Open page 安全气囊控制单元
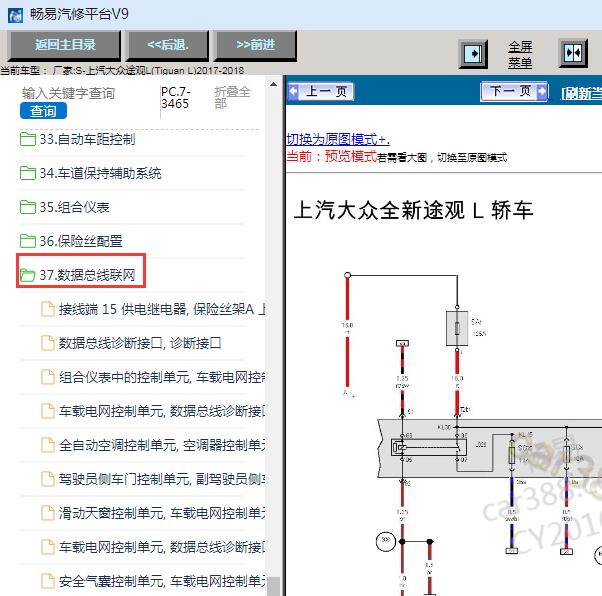 pos(162,581)
